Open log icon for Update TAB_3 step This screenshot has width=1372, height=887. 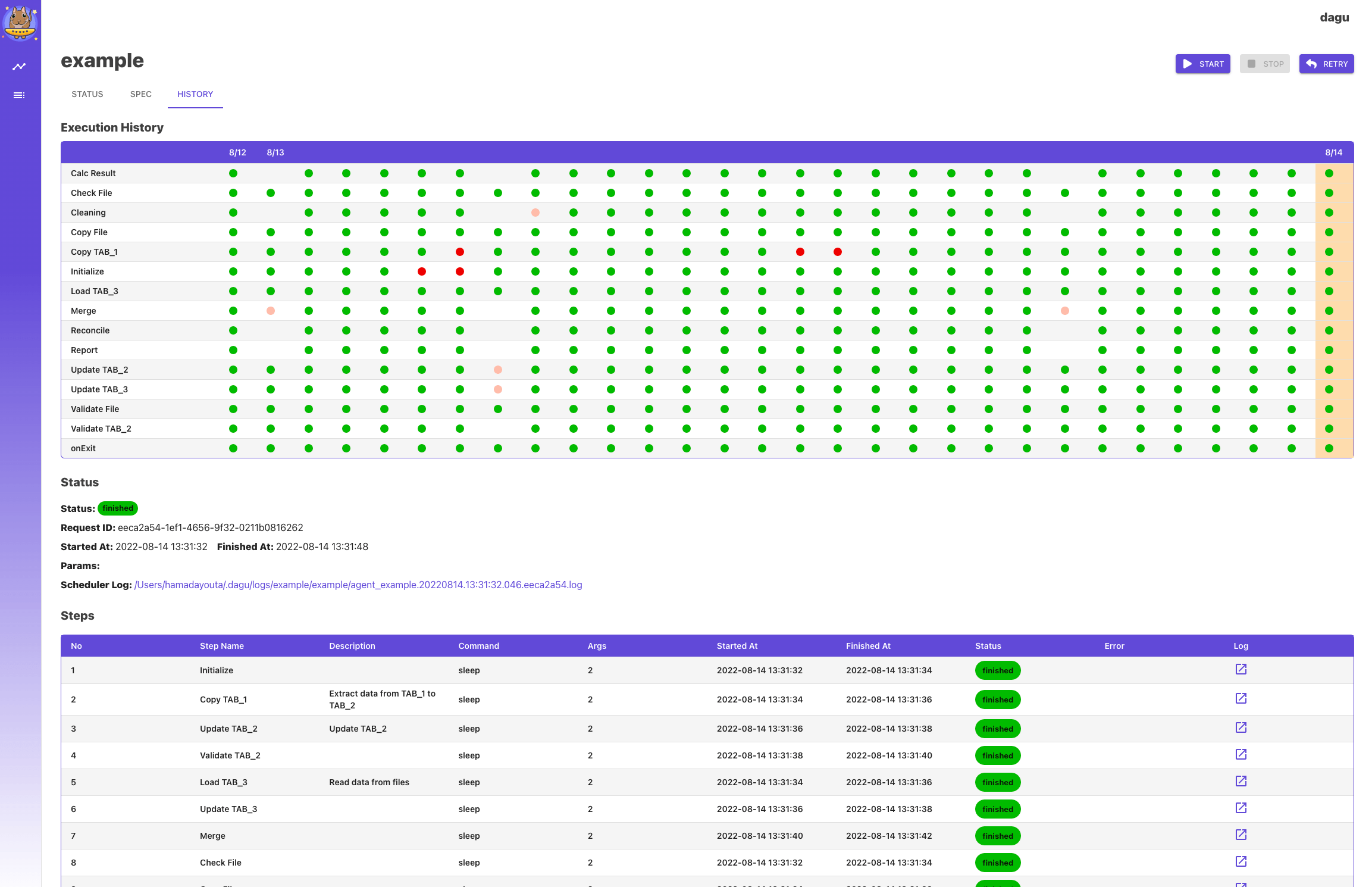click(1241, 808)
